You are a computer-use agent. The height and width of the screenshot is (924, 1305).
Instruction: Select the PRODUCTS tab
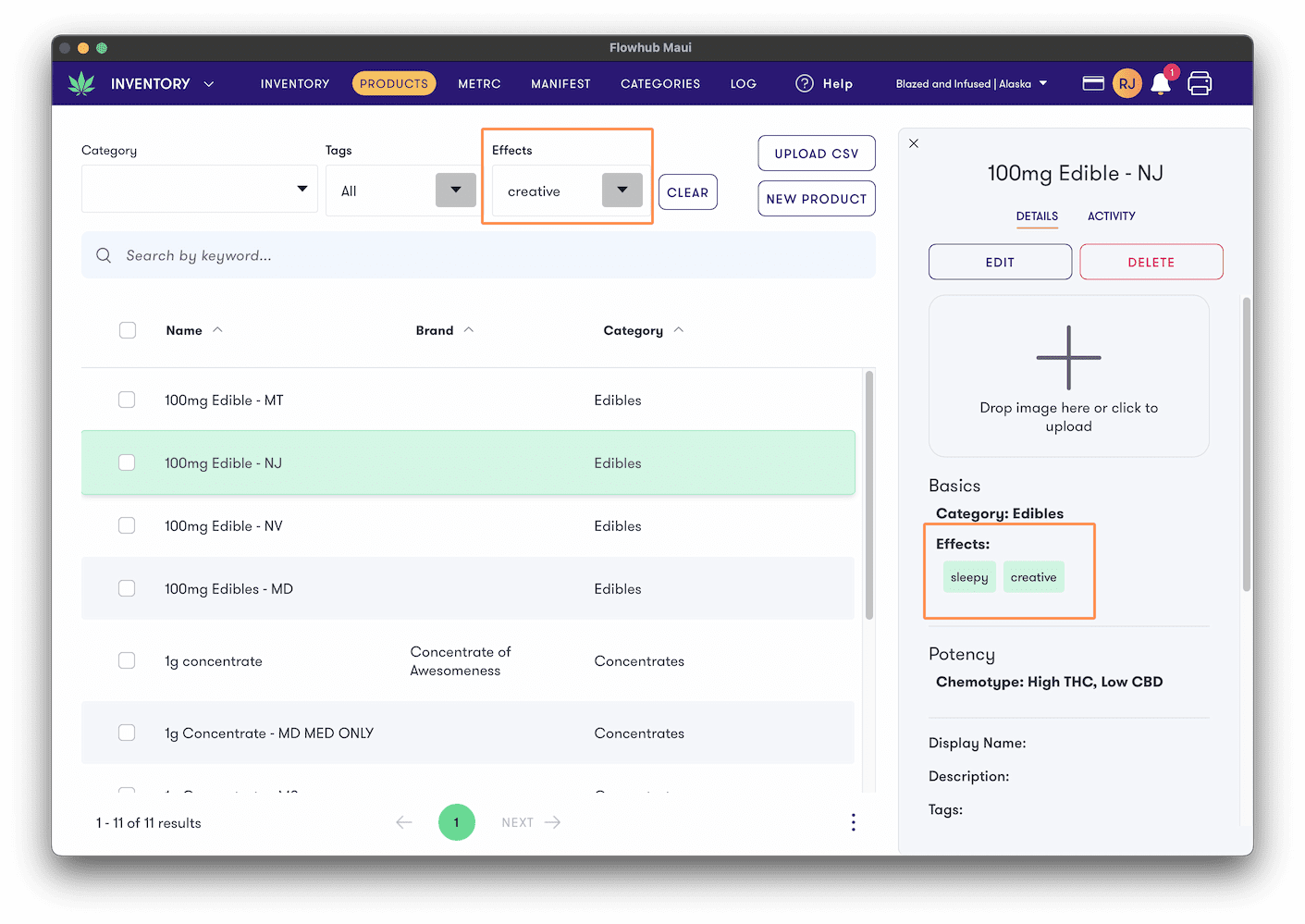(394, 83)
